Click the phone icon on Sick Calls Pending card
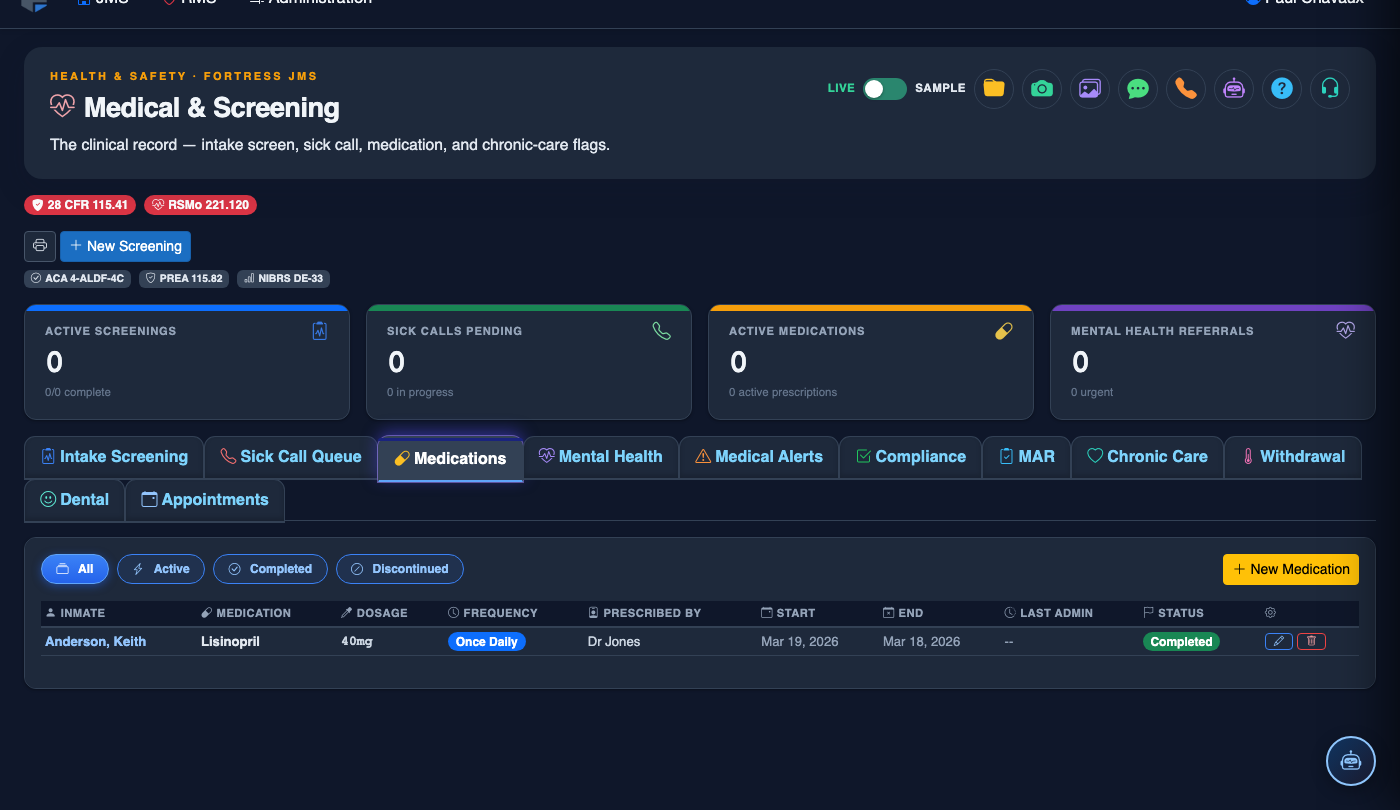The height and width of the screenshot is (810, 1400). (662, 331)
